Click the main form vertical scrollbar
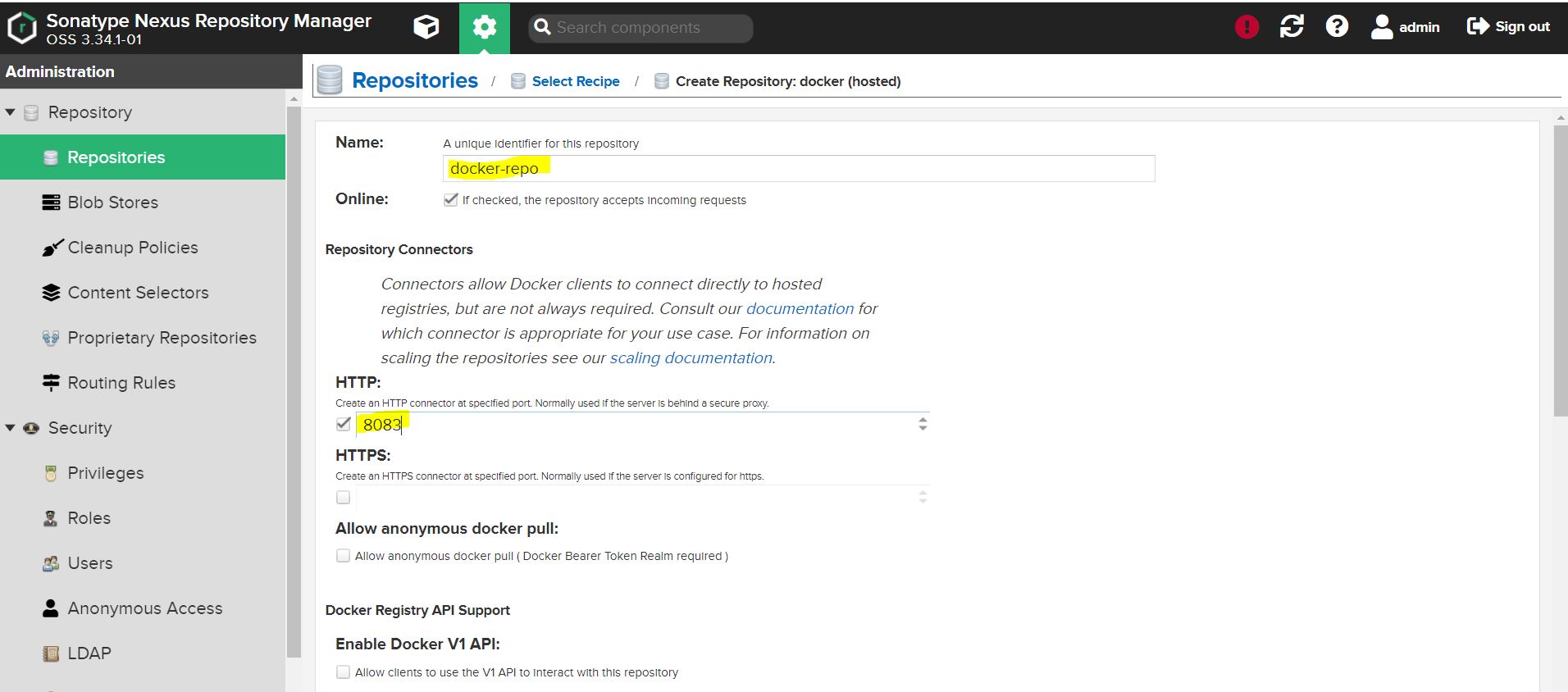The image size is (1568, 692). pyautogui.click(x=1561, y=271)
